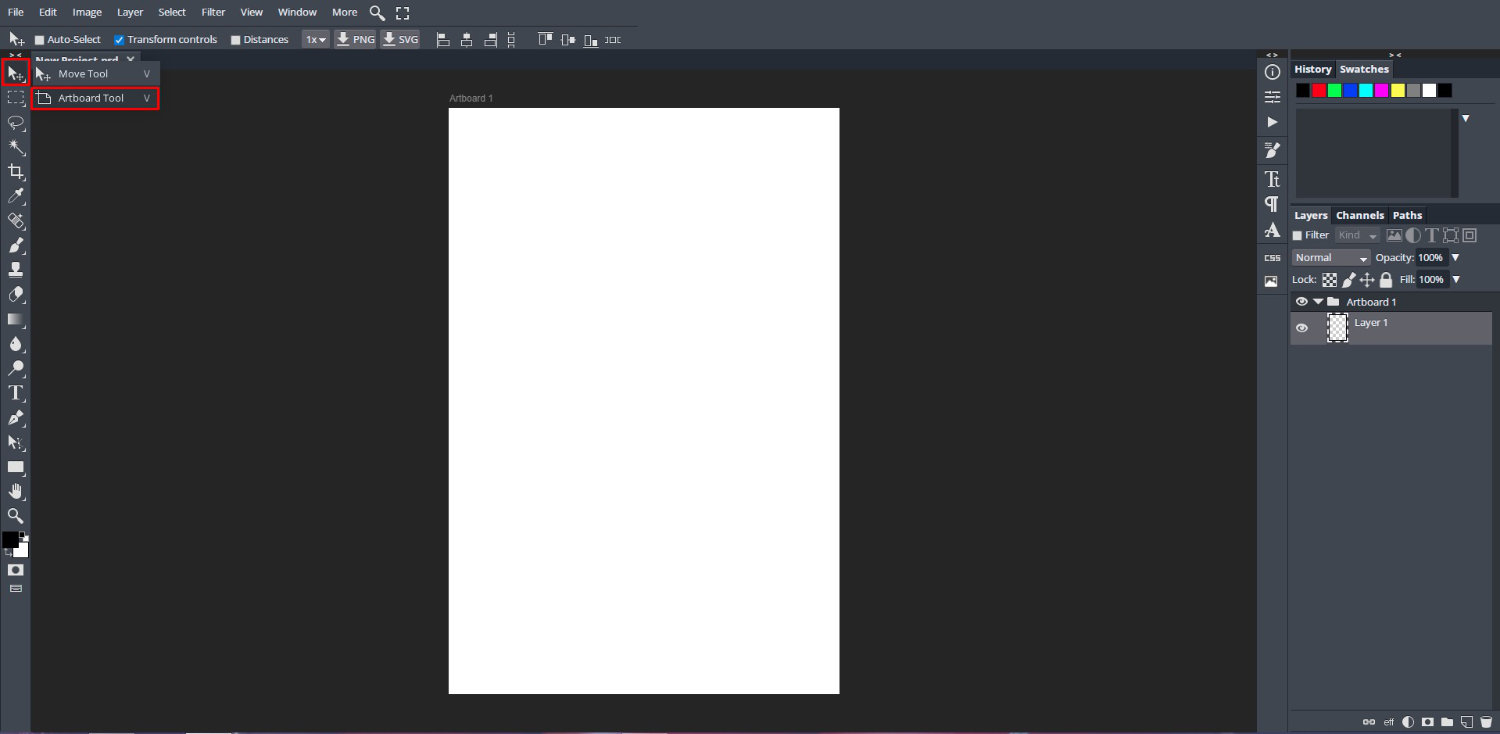Open the 1x export scale dropdown

click(x=316, y=40)
